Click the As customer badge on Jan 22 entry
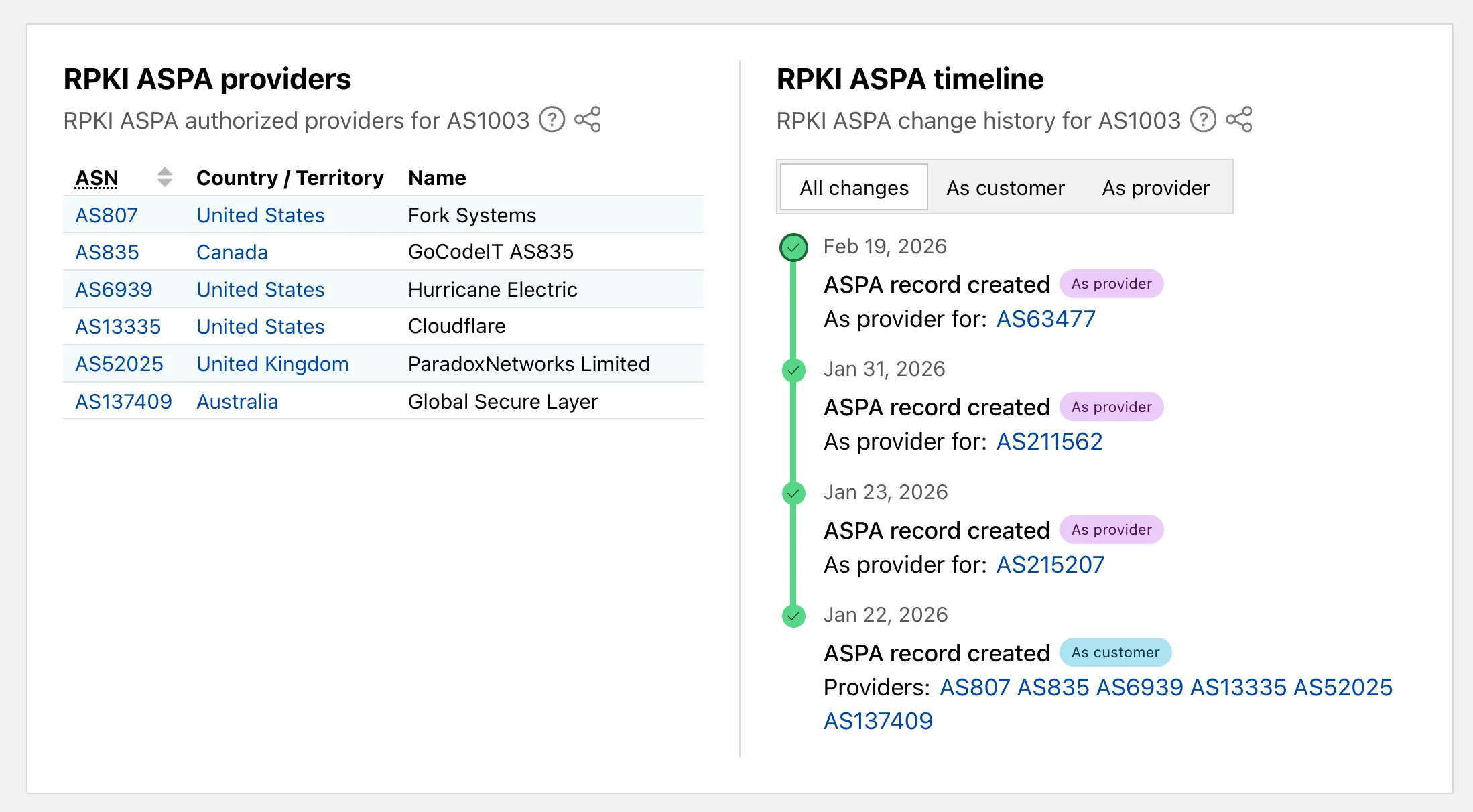Viewport: 1473px width, 812px height. tap(1115, 652)
